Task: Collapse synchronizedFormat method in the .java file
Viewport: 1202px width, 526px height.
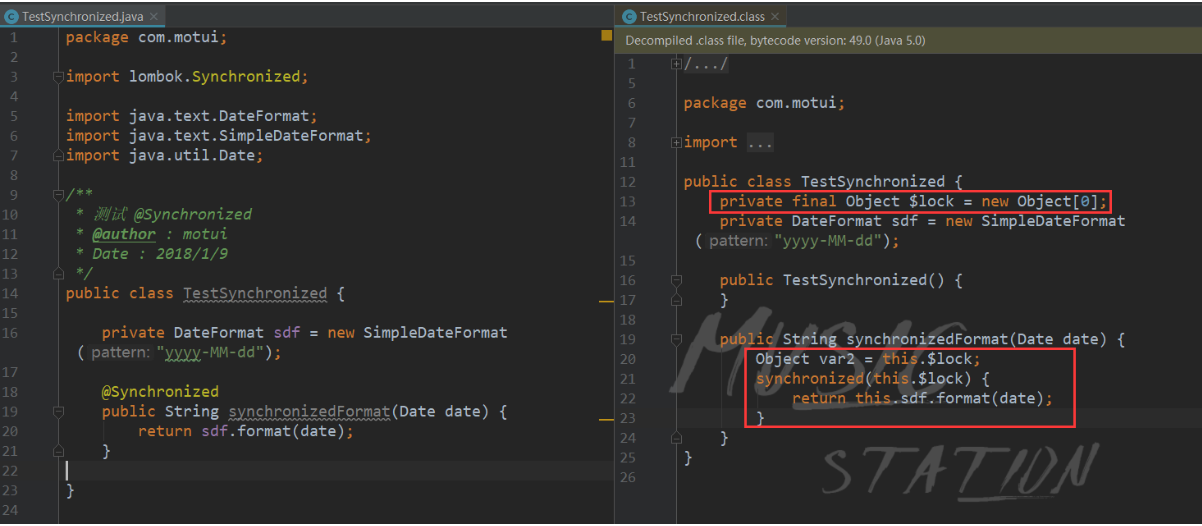Action: pyautogui.click(x=57, y=411)
